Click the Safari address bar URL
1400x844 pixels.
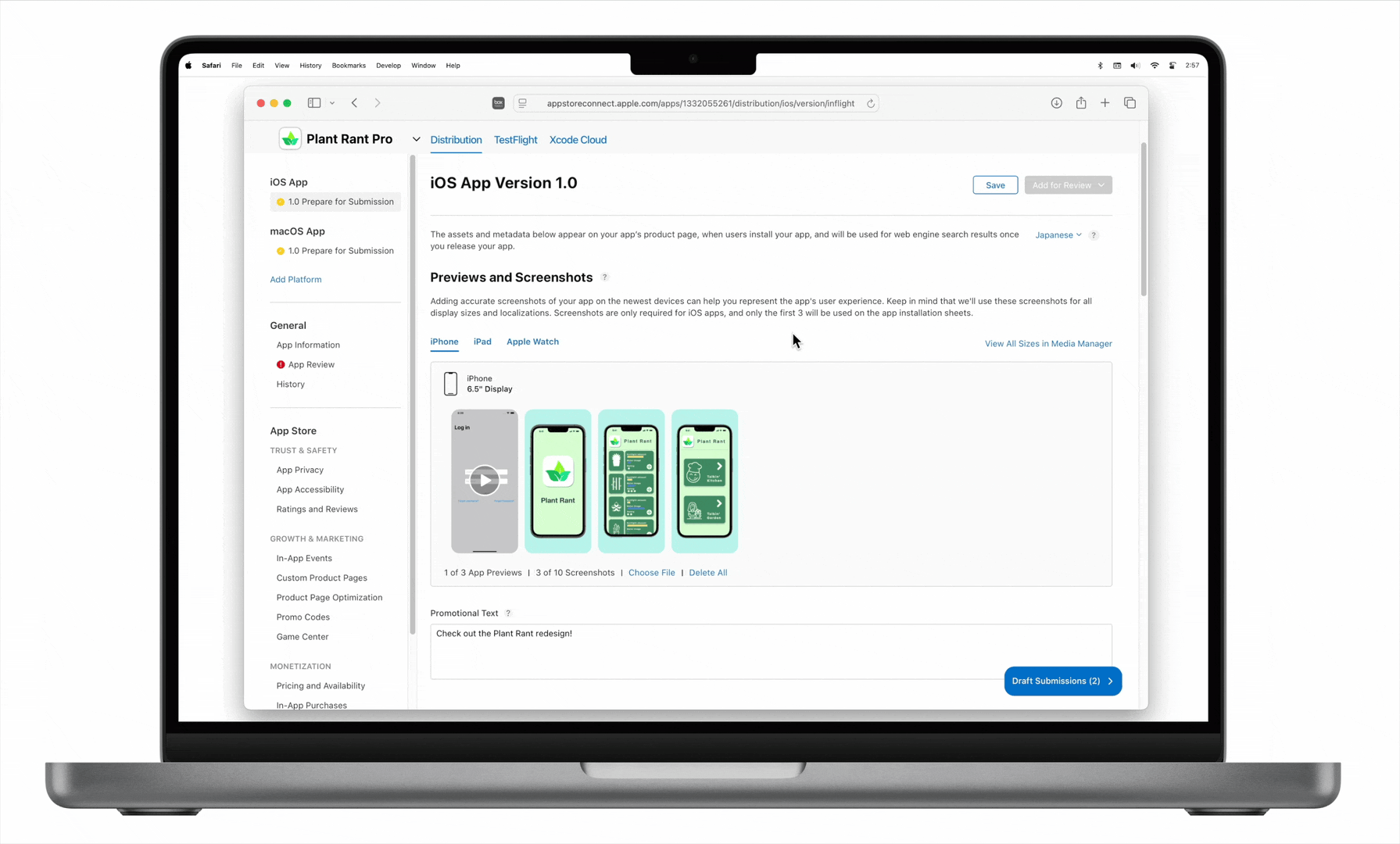(700, 103)
